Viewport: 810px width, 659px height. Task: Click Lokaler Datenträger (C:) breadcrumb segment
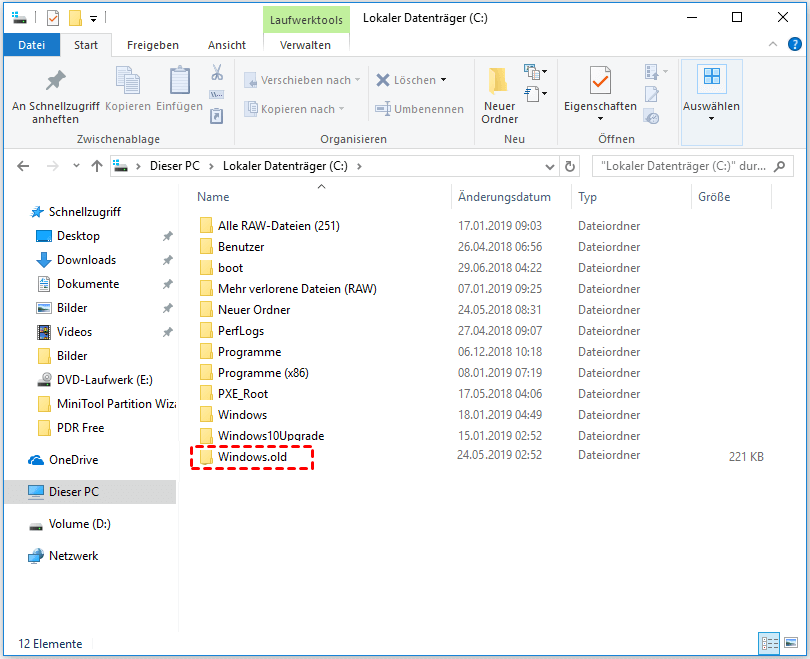285,166
